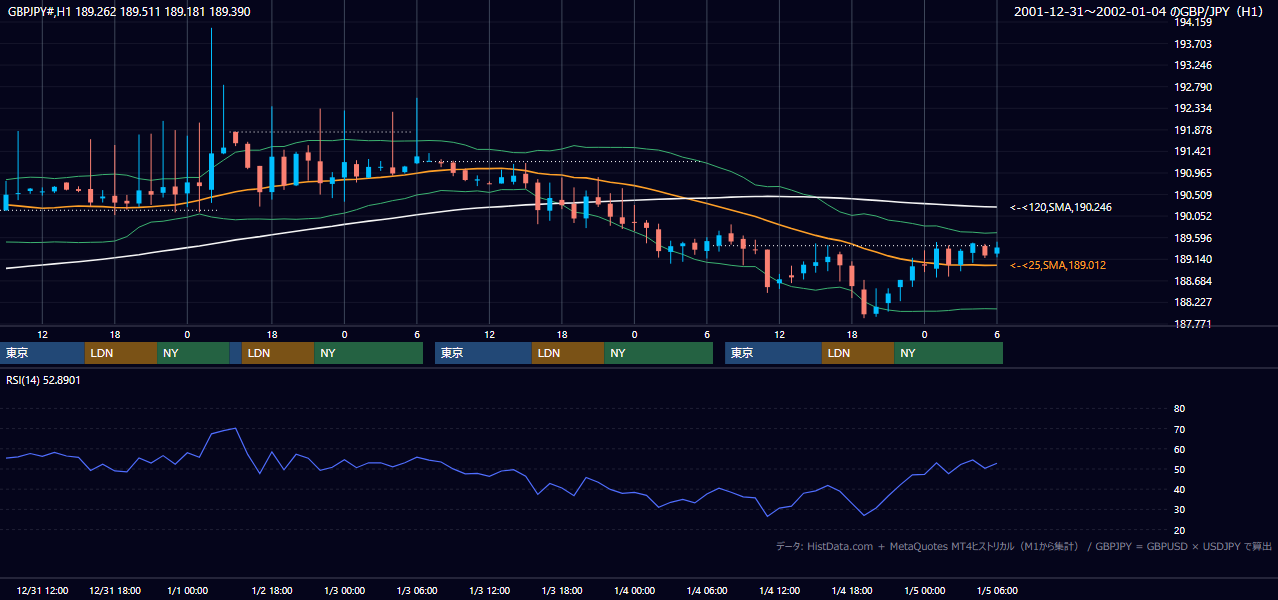Click RSI scale level 80

tap(1179, 409)
